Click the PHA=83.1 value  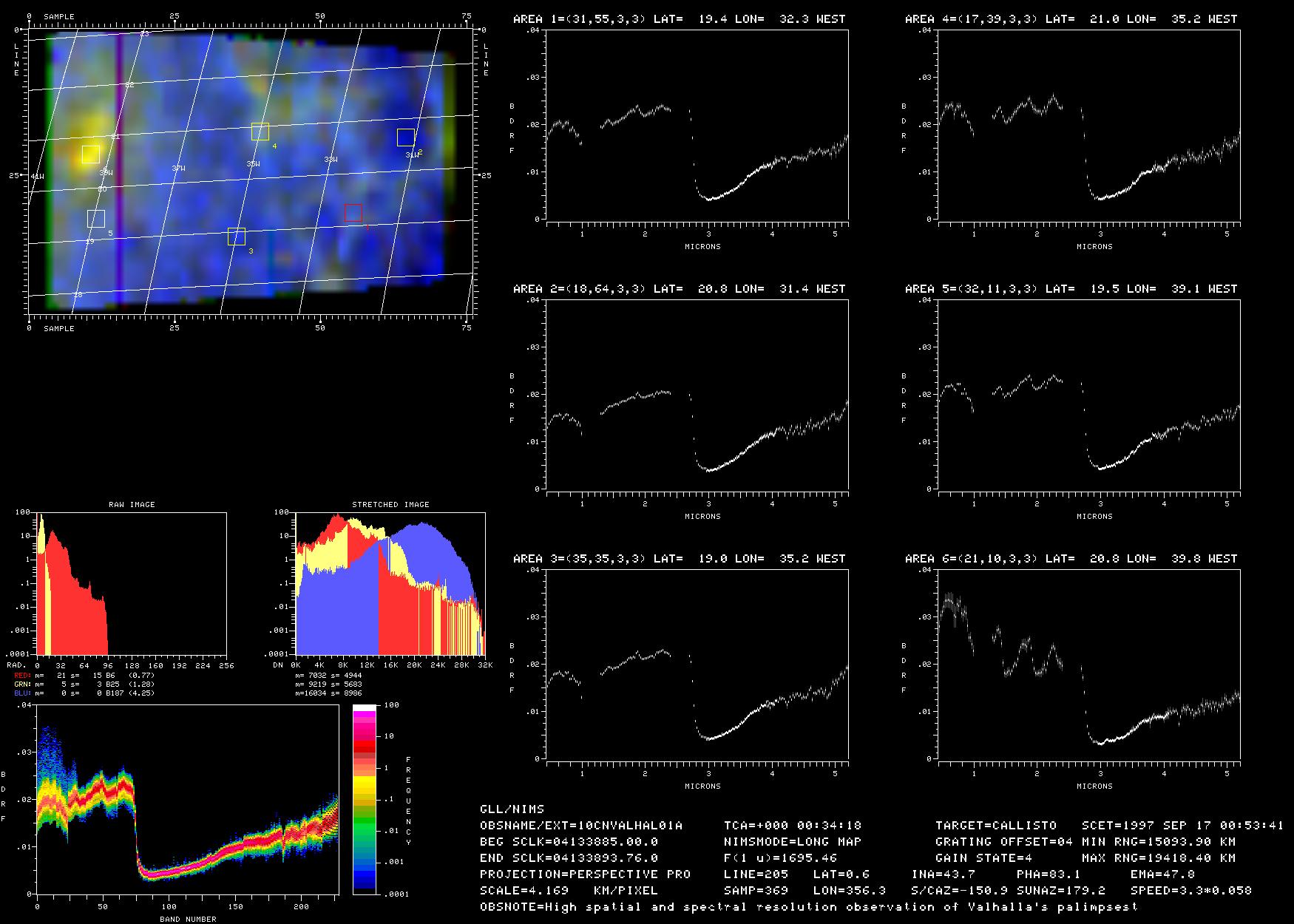coord(1049,874)
